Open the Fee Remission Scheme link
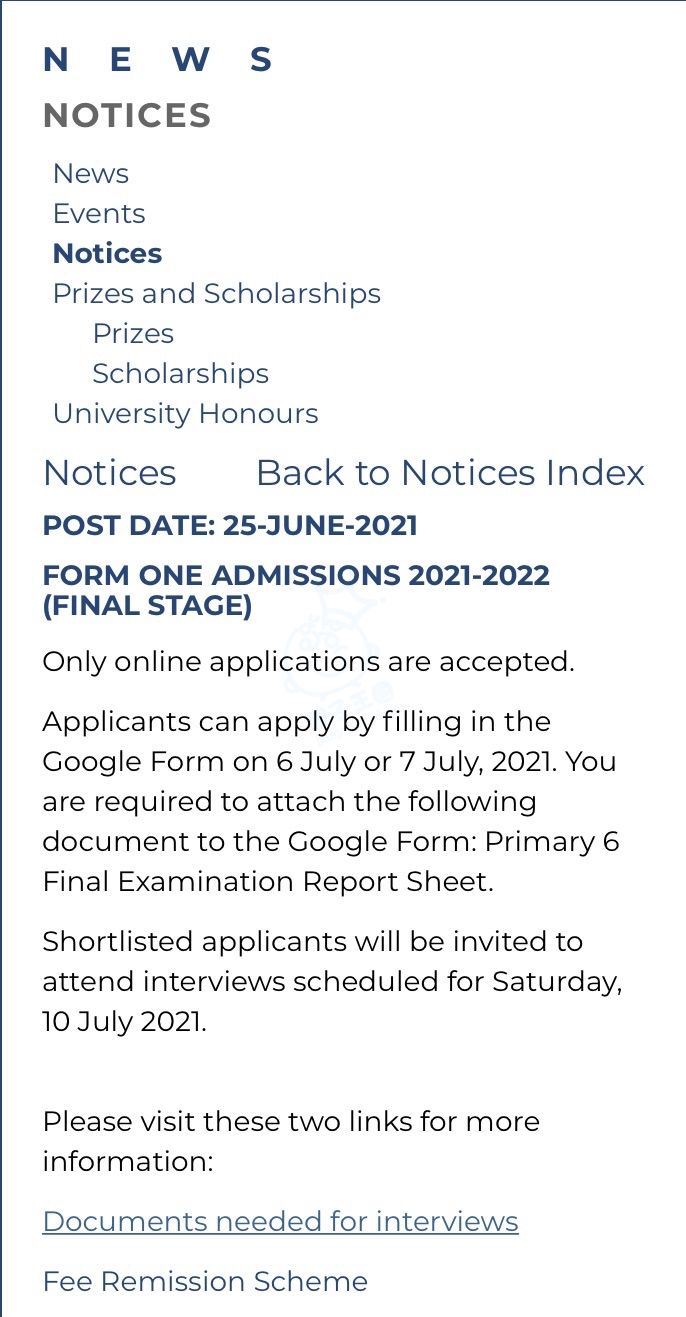 (x=205, y=1282)
